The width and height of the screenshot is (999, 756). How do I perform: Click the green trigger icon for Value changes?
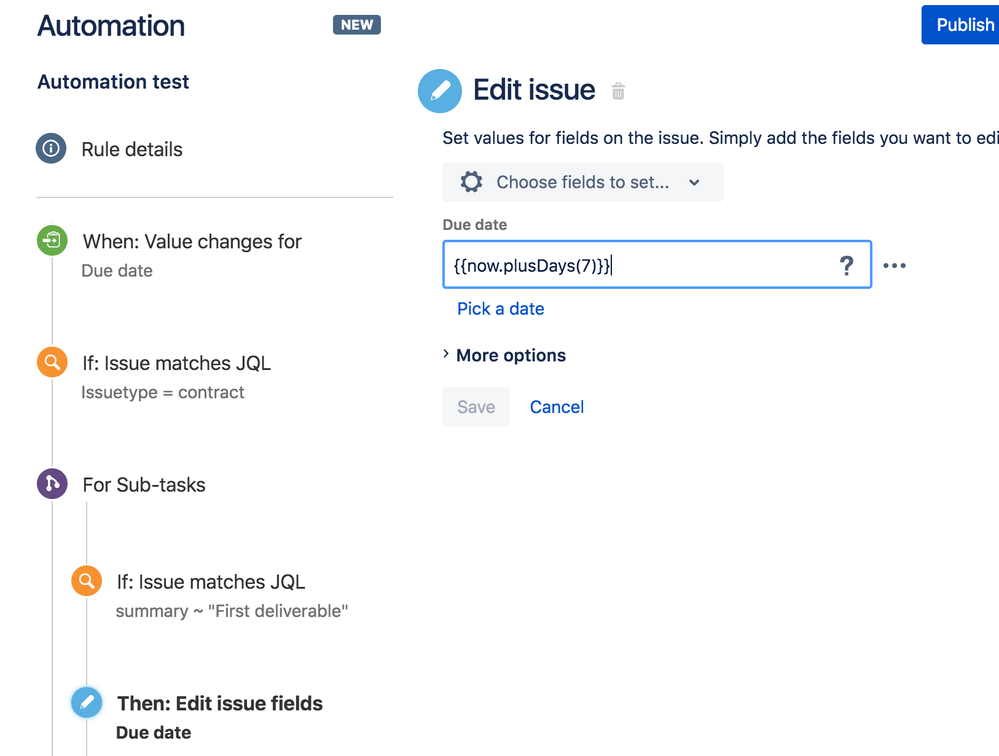pos(52,241)
